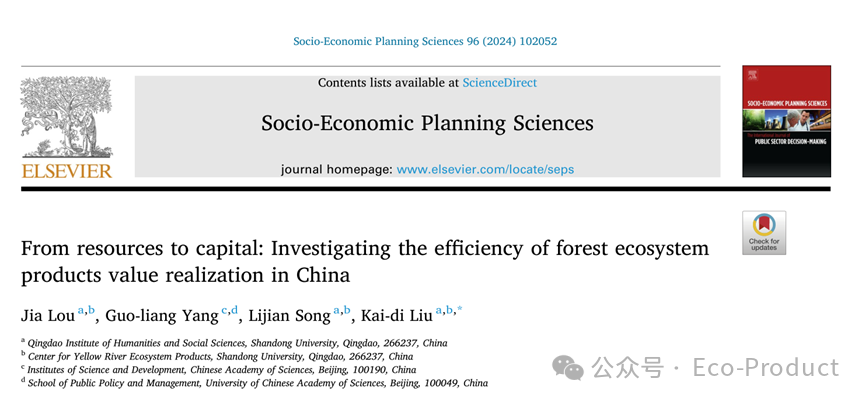865x402 pixels.
Task: Click superscript 'd' after Guo-liang Yang
Action: 234,310
